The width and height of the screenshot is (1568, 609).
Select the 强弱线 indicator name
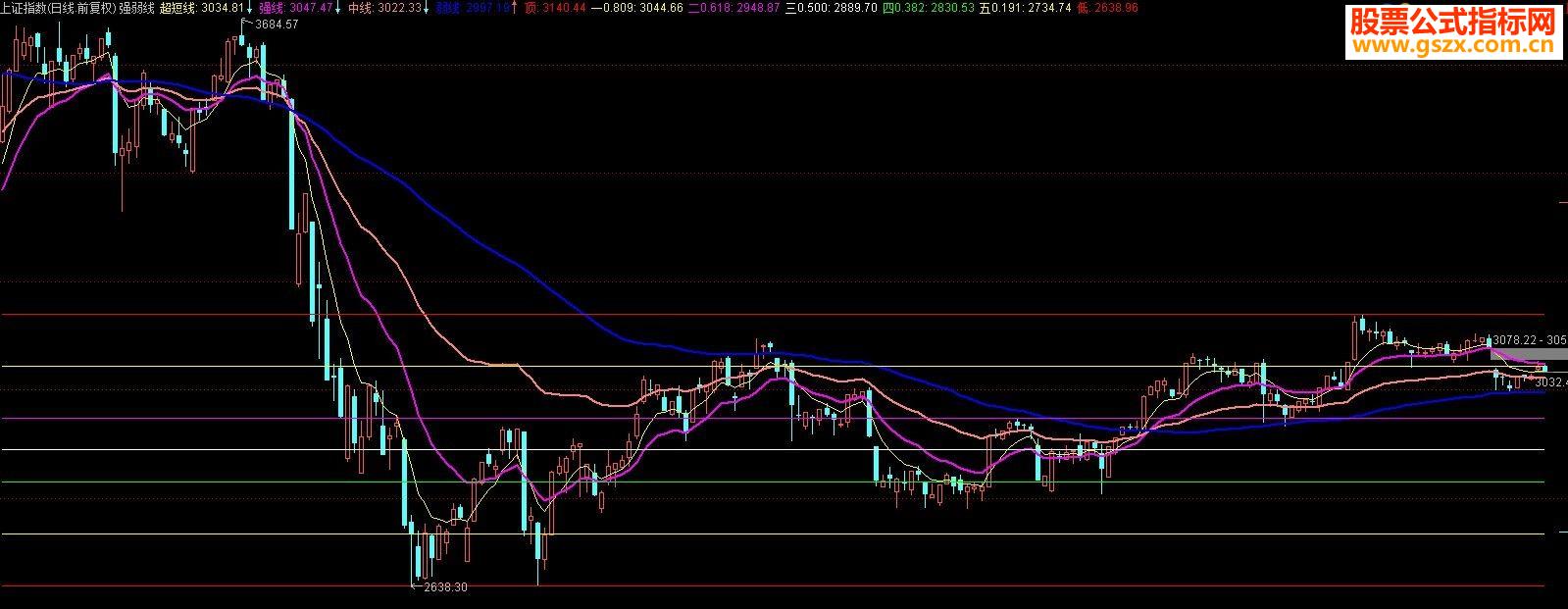pos(135,8)
